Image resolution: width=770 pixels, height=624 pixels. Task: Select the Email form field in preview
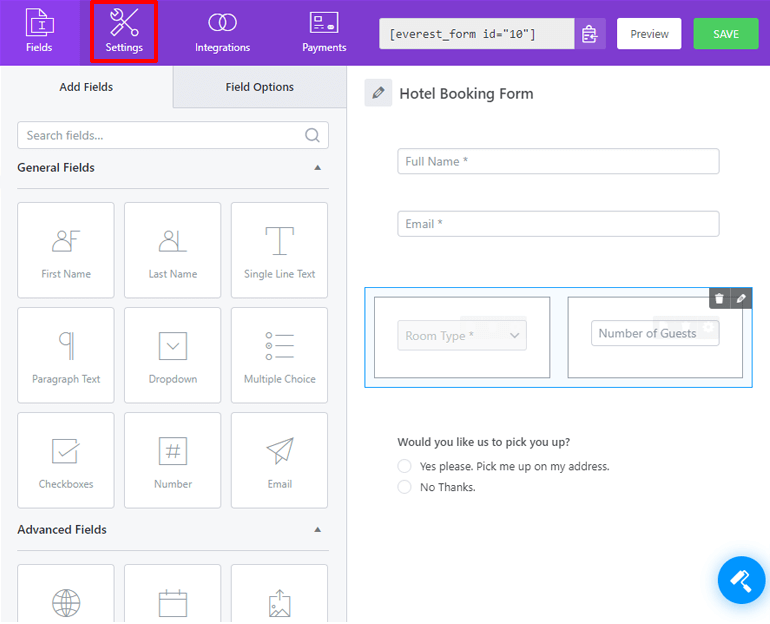coord(558,224)
